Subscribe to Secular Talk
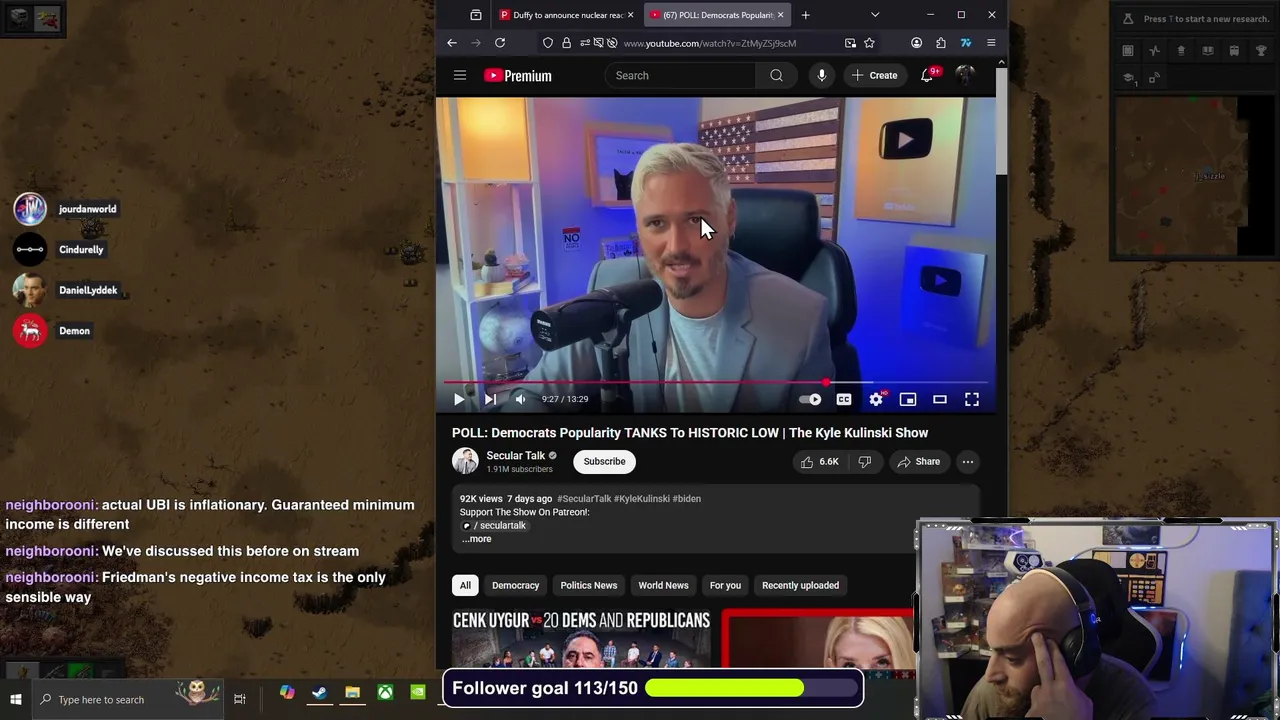 (x=604, y=462)
